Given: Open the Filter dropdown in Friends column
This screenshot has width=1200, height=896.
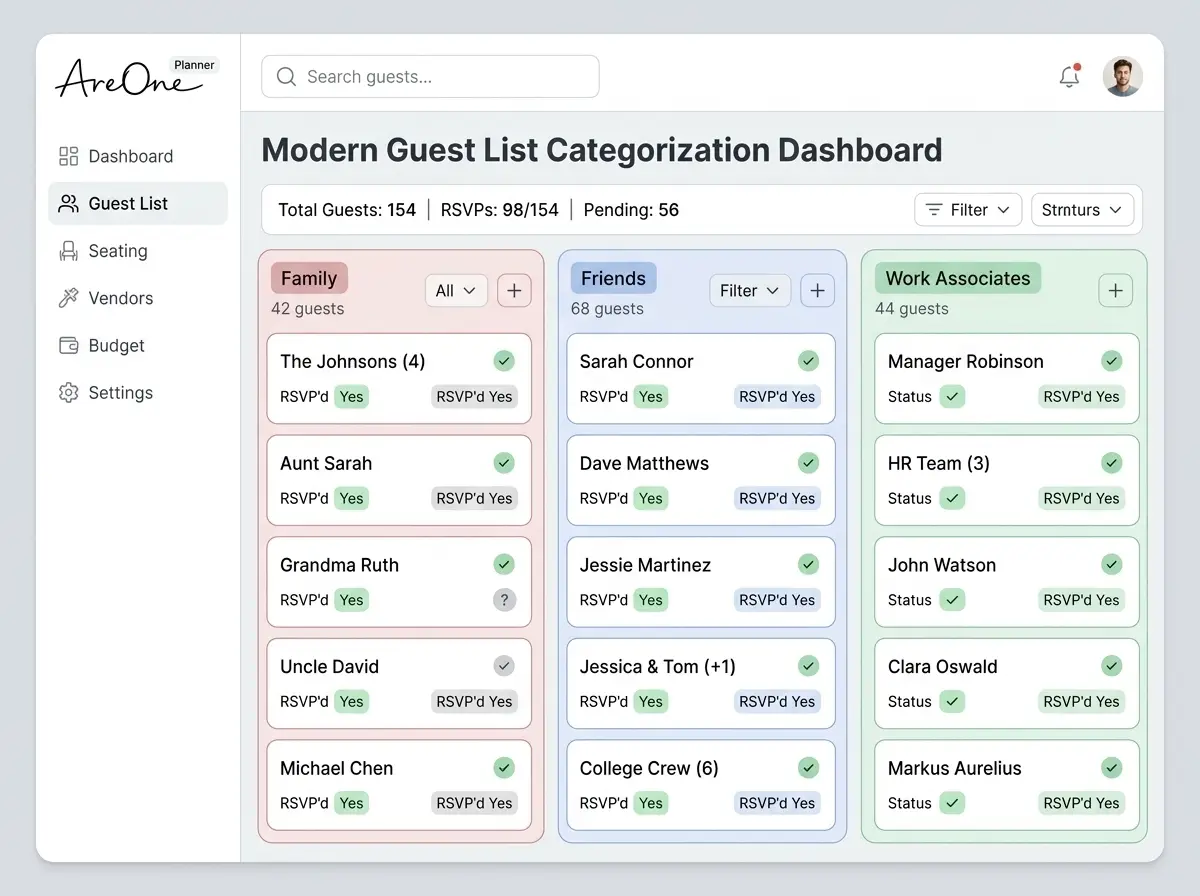Looking at the screenshot, I should tap(750, 290).
